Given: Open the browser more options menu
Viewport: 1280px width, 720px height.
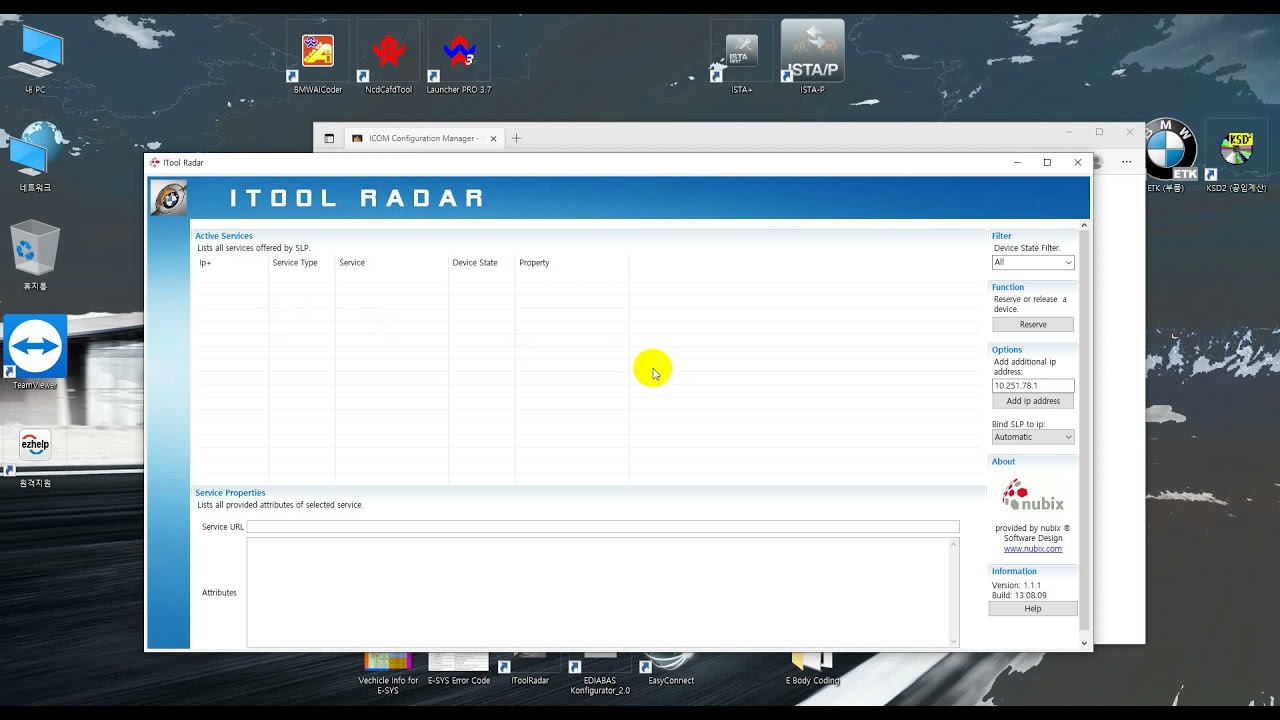Looking at the screenshot, I should [1126, 162].
